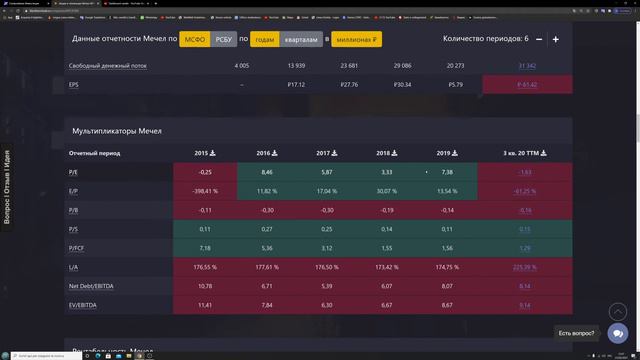Viewport: 640px width, 360px height.
Task: Go back in the browser
Action: (4, 11)
